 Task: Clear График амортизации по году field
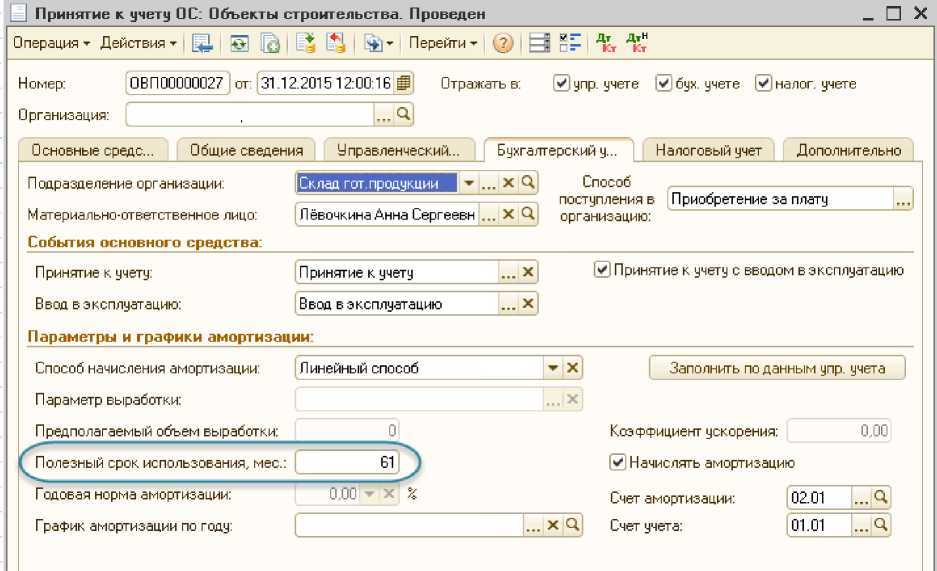coord(553,526)
